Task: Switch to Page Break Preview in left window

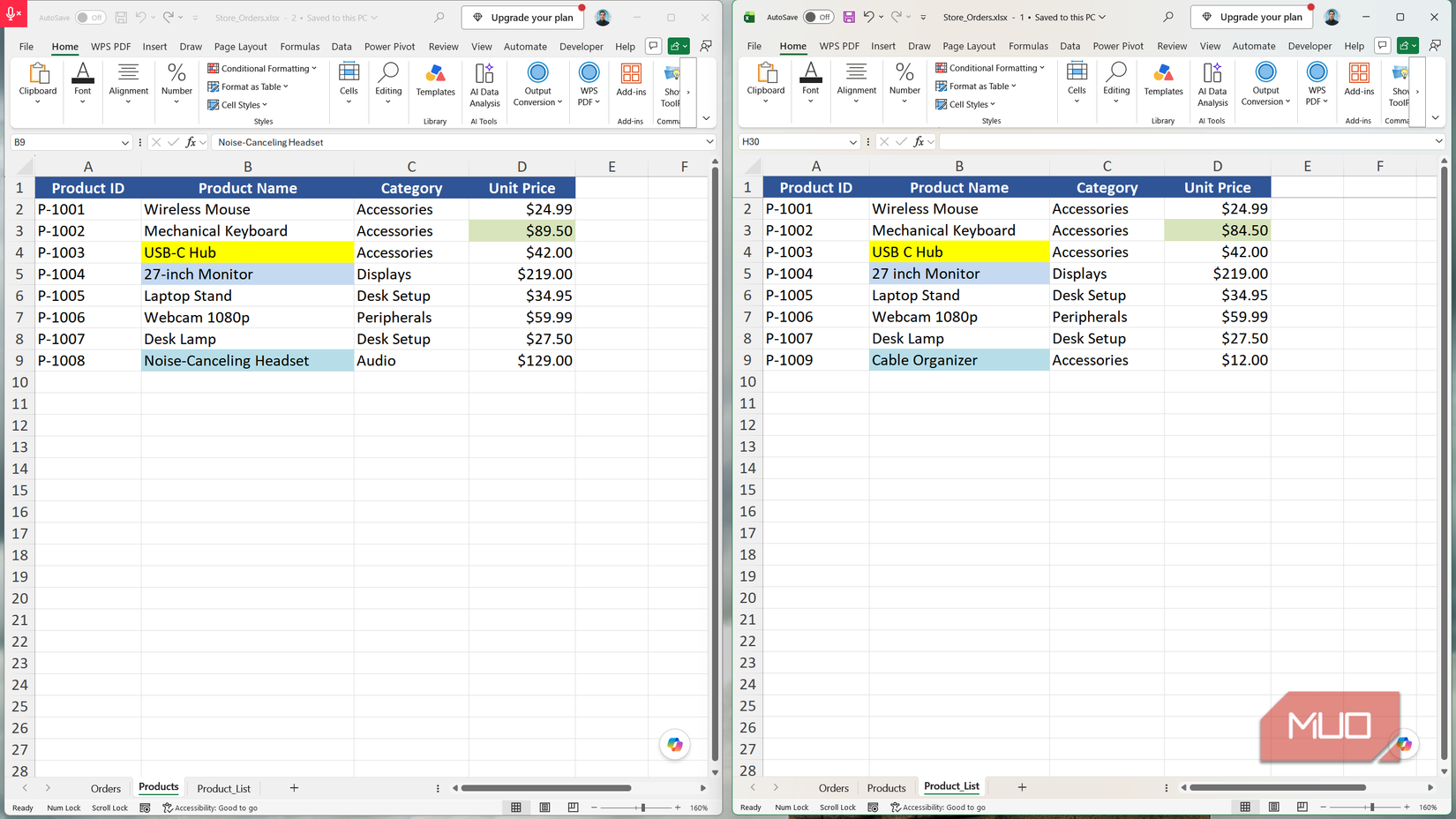Action: (x=573, y=807)
